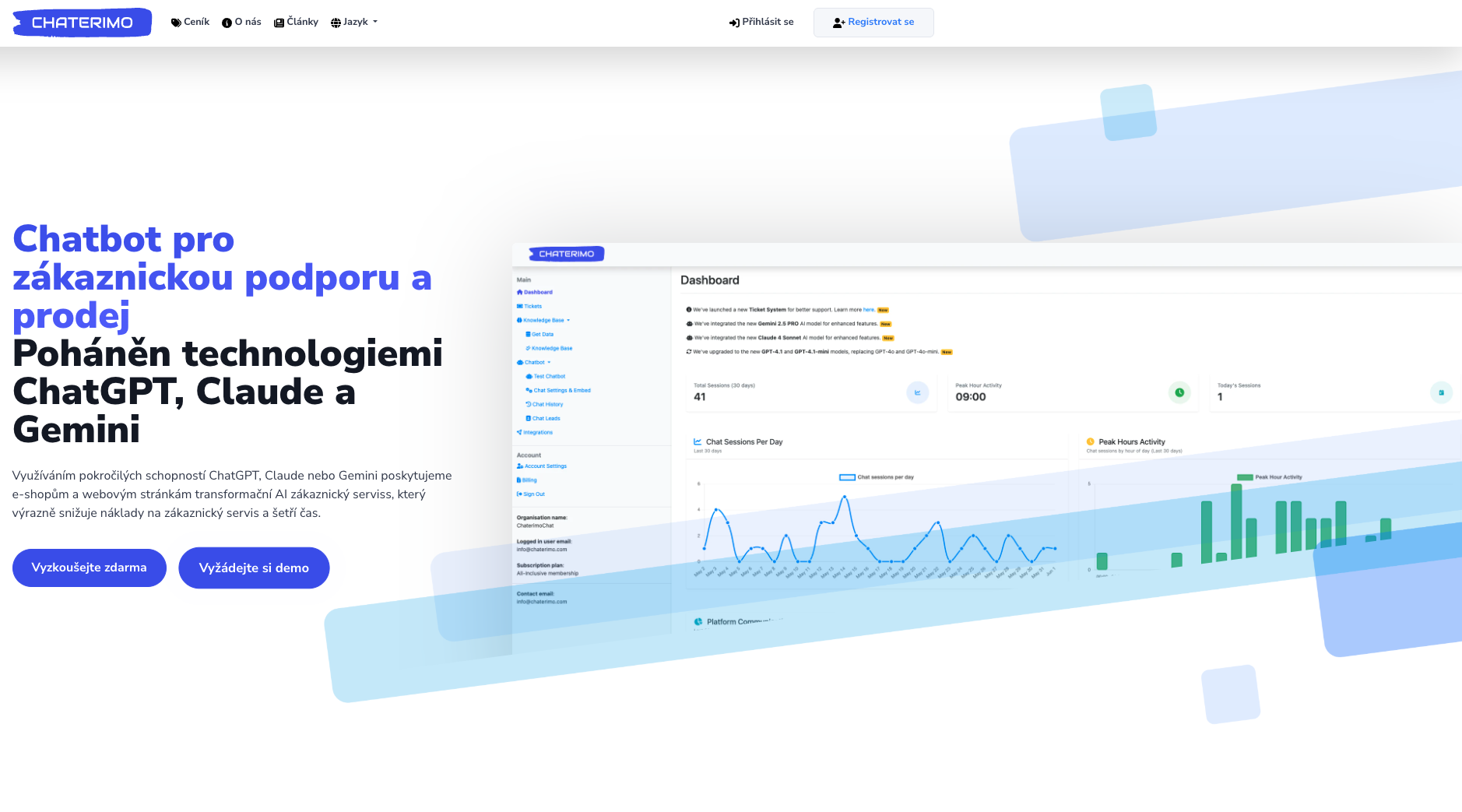Click the Chat History clock icon
1462x812 pixels.
click(529, 404)
